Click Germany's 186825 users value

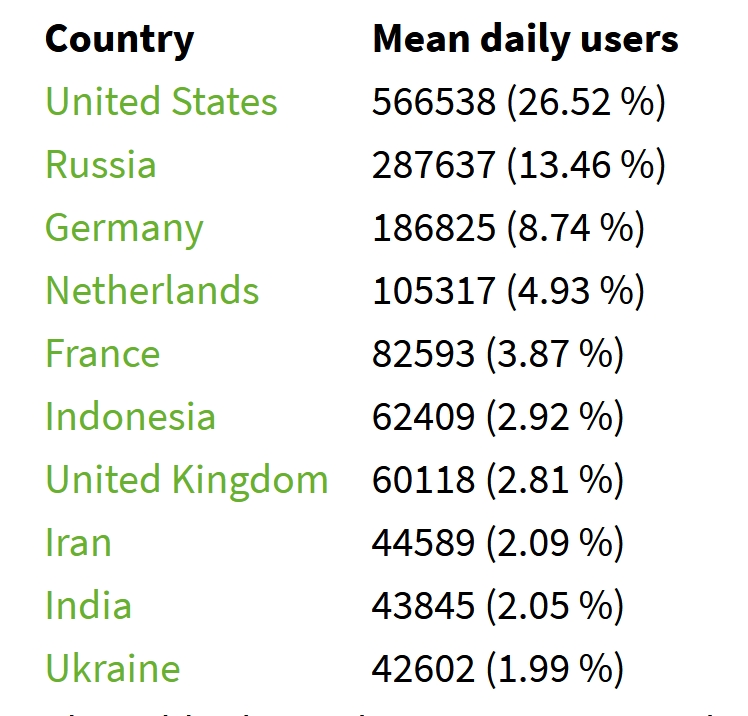[x=508, y=228]
